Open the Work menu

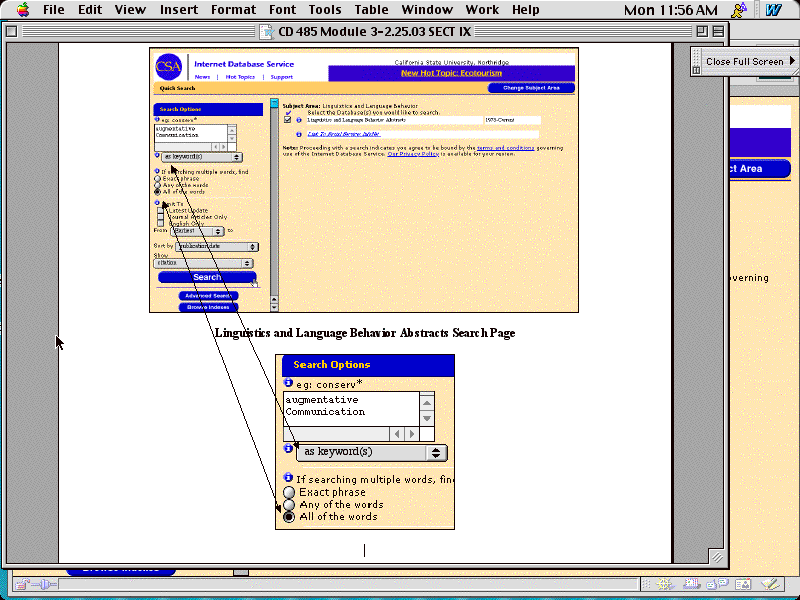point(482,10)
